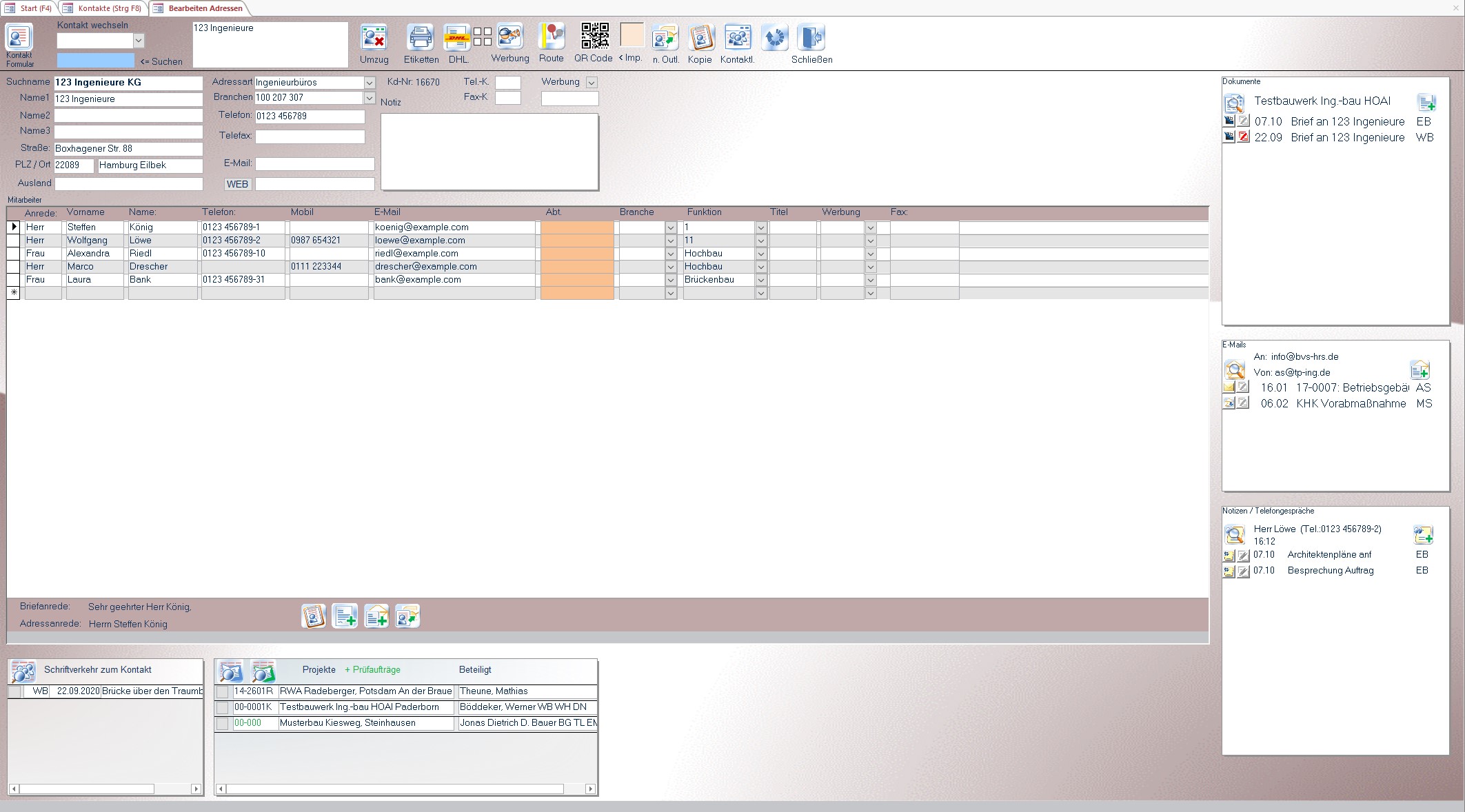
Task: Expand Funktion dropdown for Laura Bank
Action: pyautogui.click(x=760, y=280)
